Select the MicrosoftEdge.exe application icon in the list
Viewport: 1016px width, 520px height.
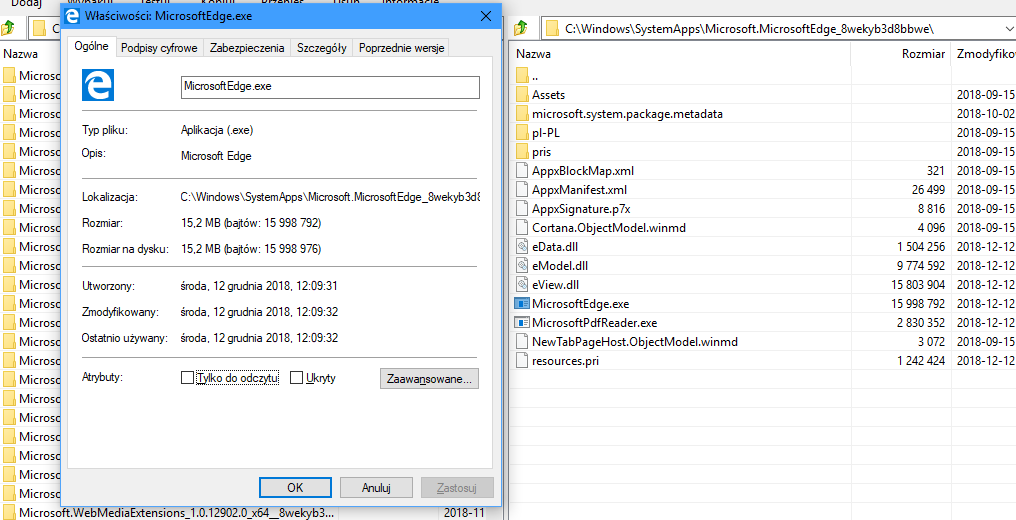pos(522,303)
